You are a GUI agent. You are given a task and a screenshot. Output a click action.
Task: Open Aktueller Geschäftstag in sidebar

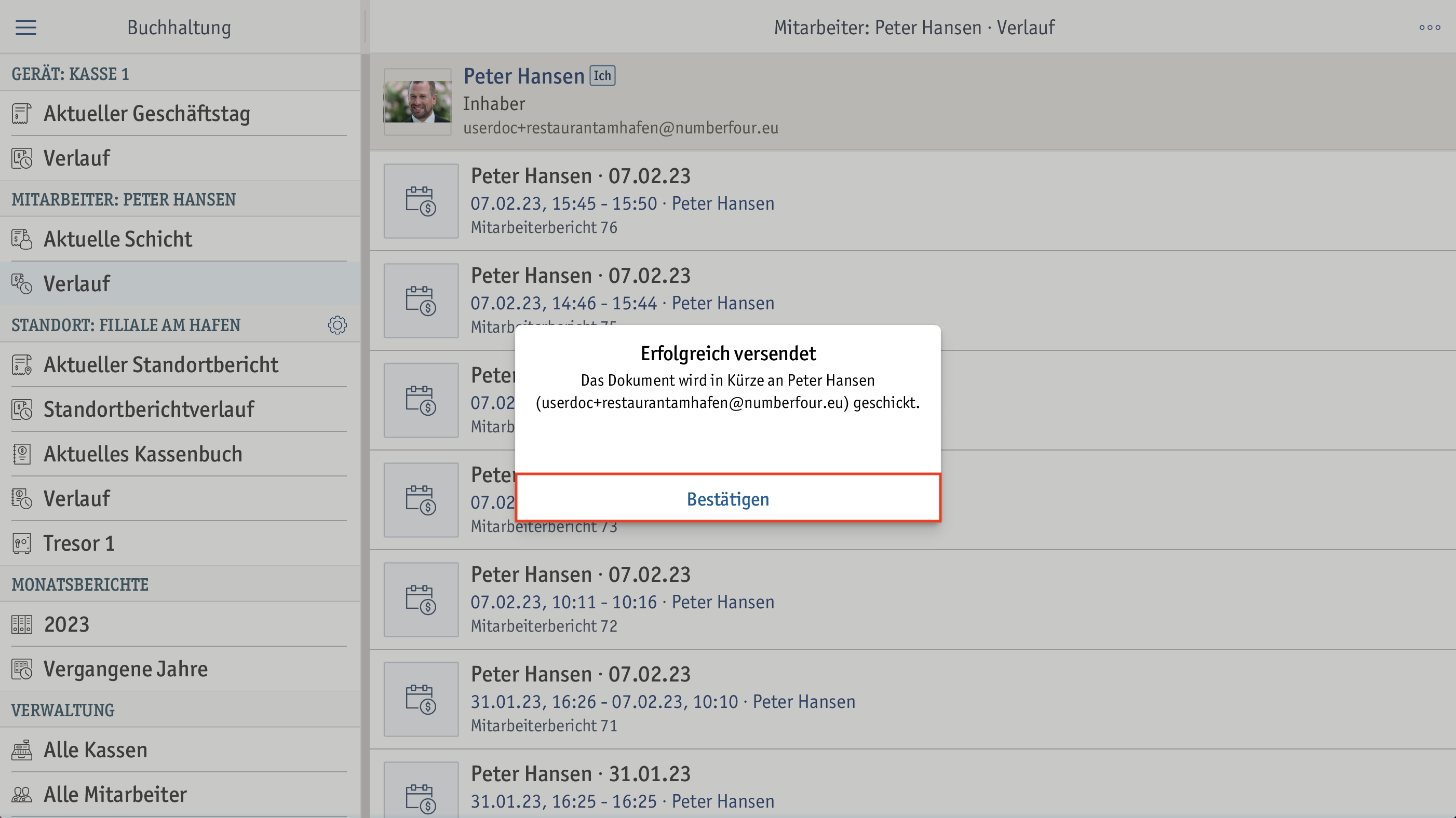(x=180, y=114)
